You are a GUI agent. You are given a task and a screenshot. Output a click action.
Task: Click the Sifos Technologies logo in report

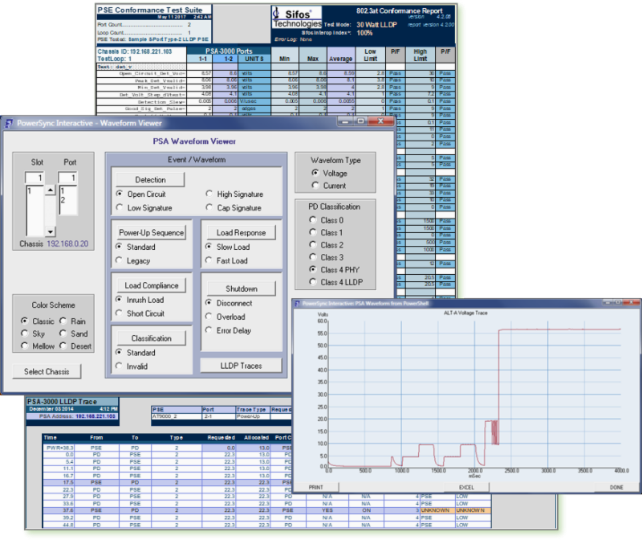point(297,17)
